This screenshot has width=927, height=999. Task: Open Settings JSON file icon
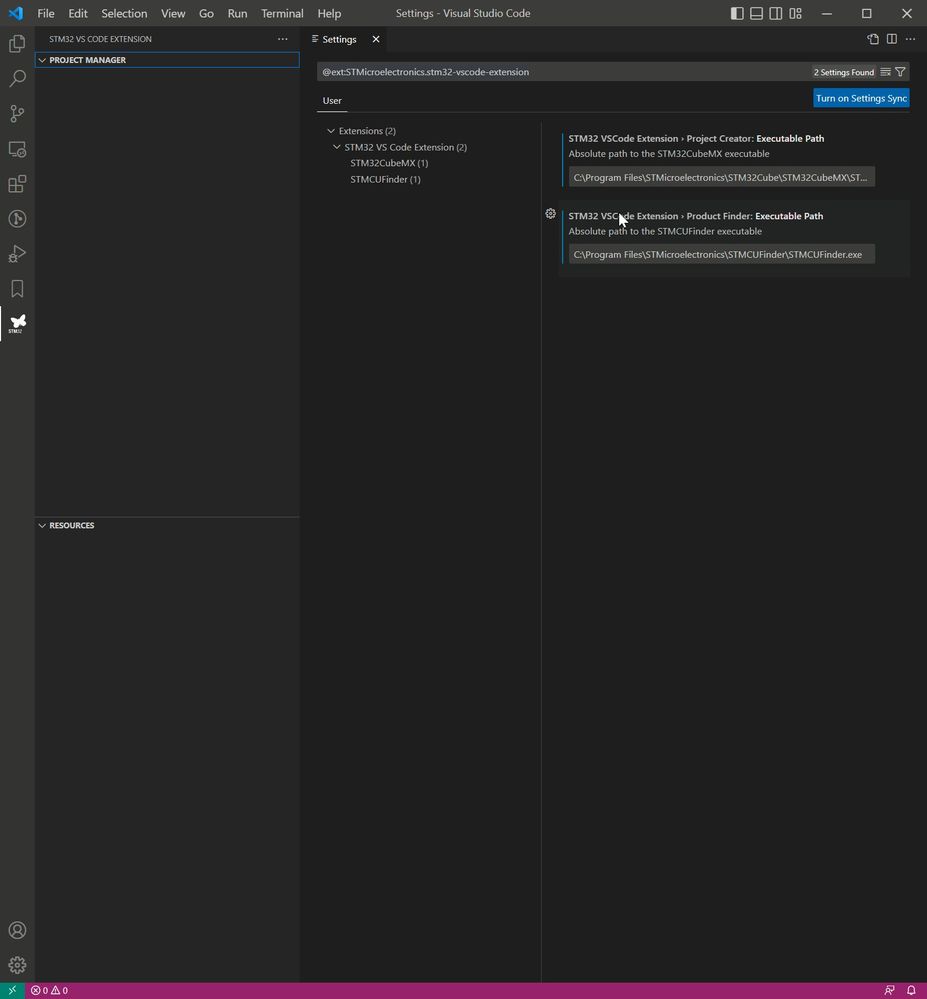[x=873, y=40]
